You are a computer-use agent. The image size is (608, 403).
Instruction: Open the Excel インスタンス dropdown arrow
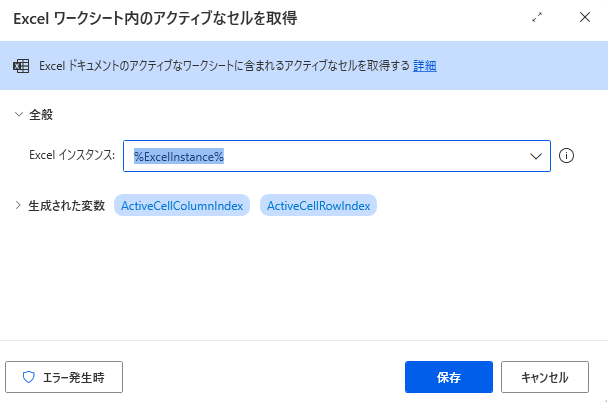tap(535, 156)
